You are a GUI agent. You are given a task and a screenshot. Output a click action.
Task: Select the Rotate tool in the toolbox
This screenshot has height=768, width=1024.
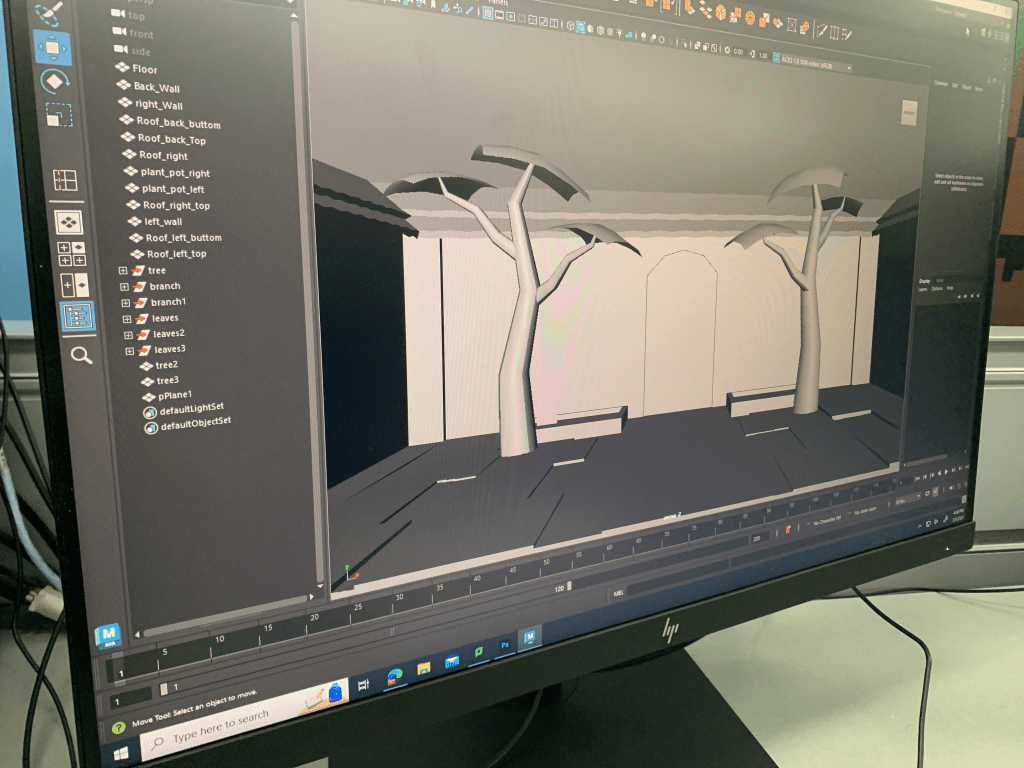[x=54, y=80]
